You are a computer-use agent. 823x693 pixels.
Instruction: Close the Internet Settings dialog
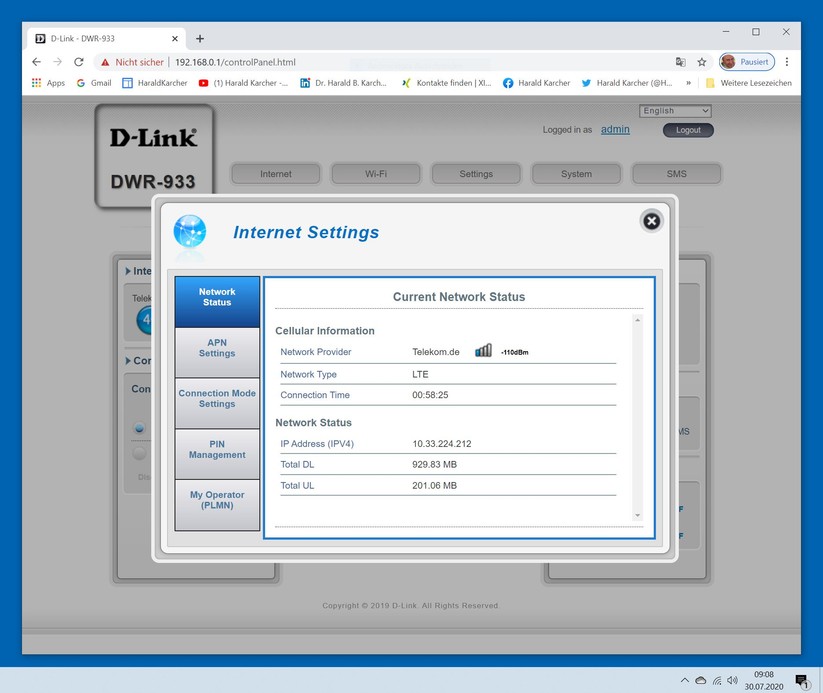tap(651, 221)
